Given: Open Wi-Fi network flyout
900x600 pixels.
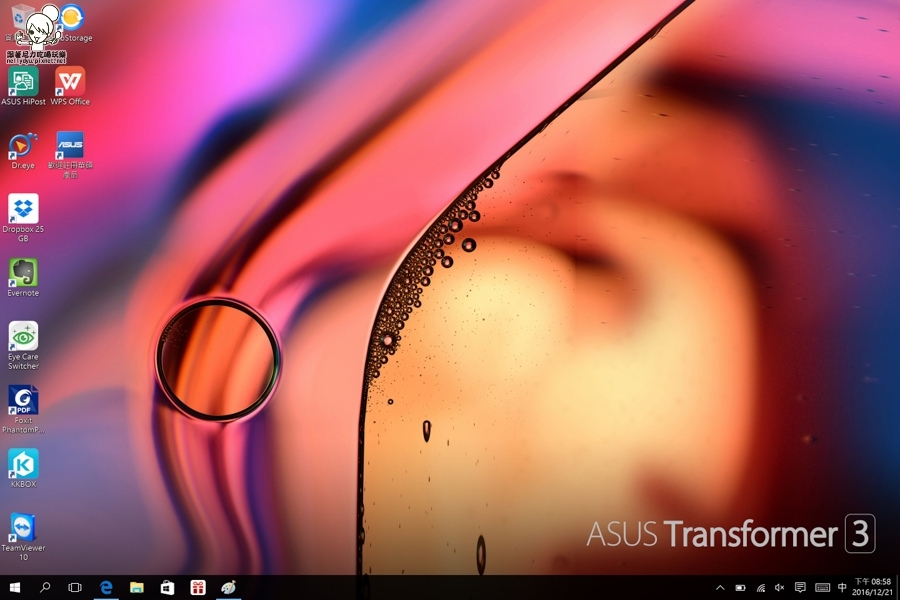Looking at the screenshot, I should tap(761, 587).
